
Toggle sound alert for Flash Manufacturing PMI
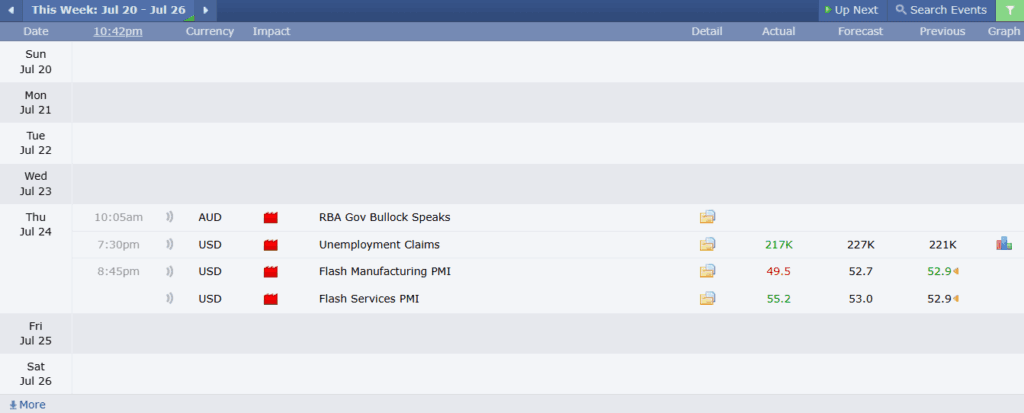click(170, 271)
